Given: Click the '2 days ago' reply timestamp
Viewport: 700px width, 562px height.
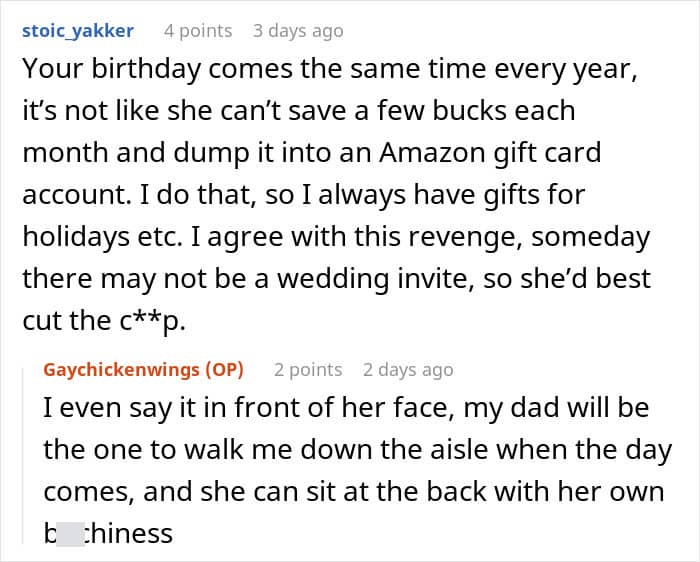Looking at the screenshot, I should click(x=408, y=370).
